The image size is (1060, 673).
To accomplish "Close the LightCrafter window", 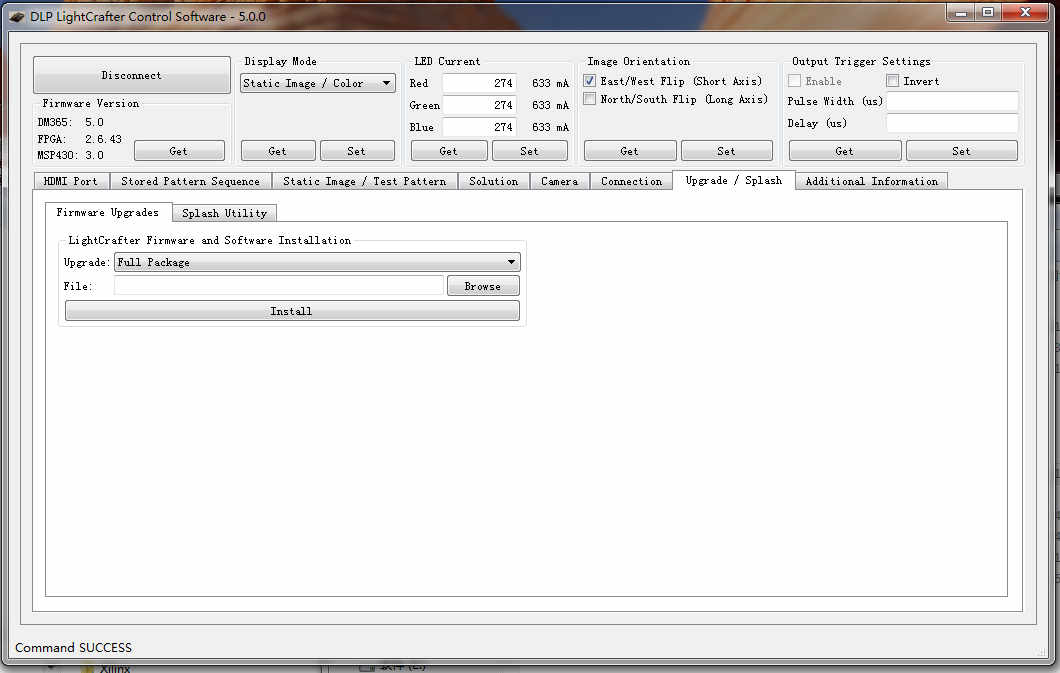I will (1026, 13).
